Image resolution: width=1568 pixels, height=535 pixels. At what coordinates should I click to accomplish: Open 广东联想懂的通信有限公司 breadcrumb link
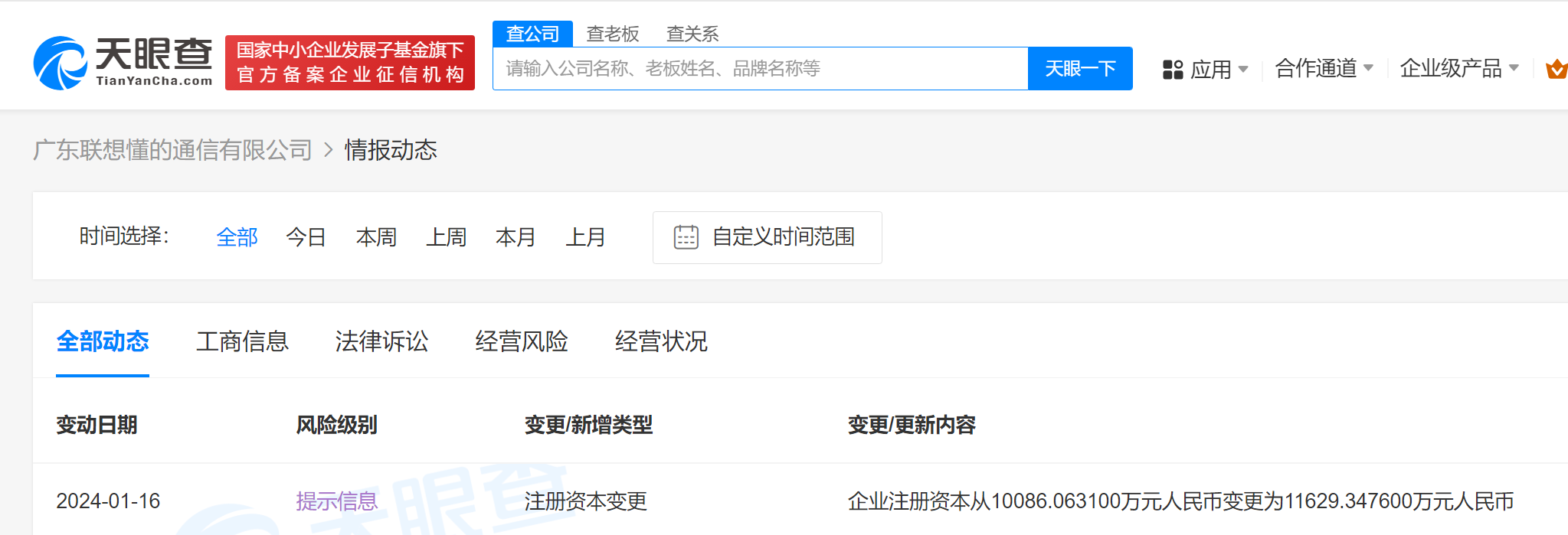coord(173,150)
